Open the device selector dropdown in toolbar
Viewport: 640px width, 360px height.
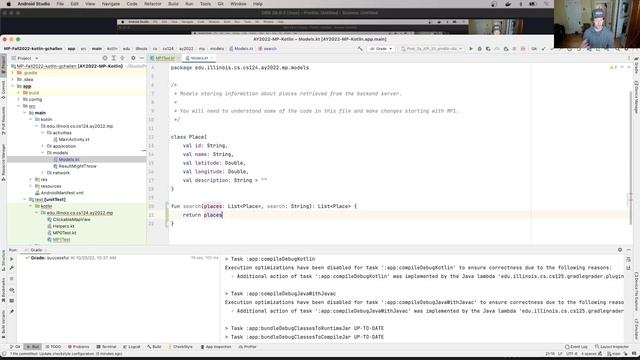click(x=432, y=49)
